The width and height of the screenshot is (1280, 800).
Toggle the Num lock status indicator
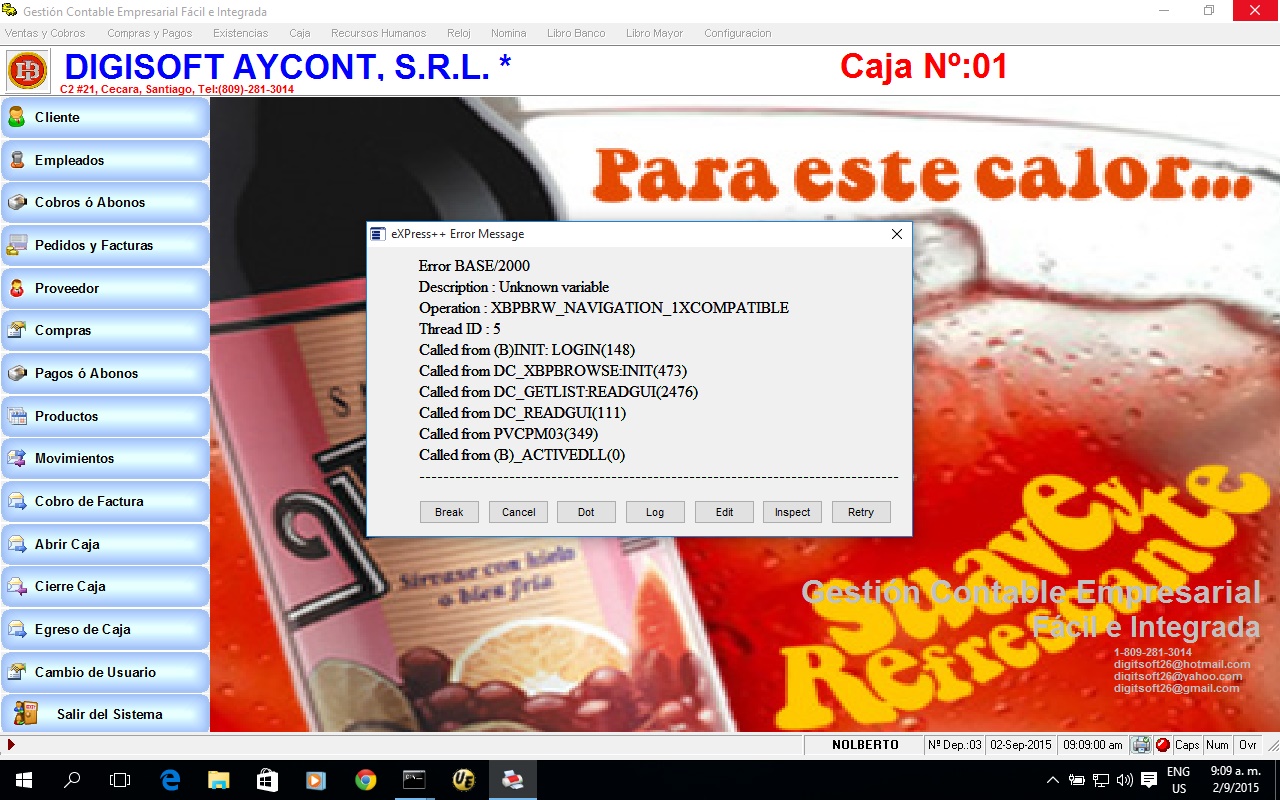tap(1217, 745)
